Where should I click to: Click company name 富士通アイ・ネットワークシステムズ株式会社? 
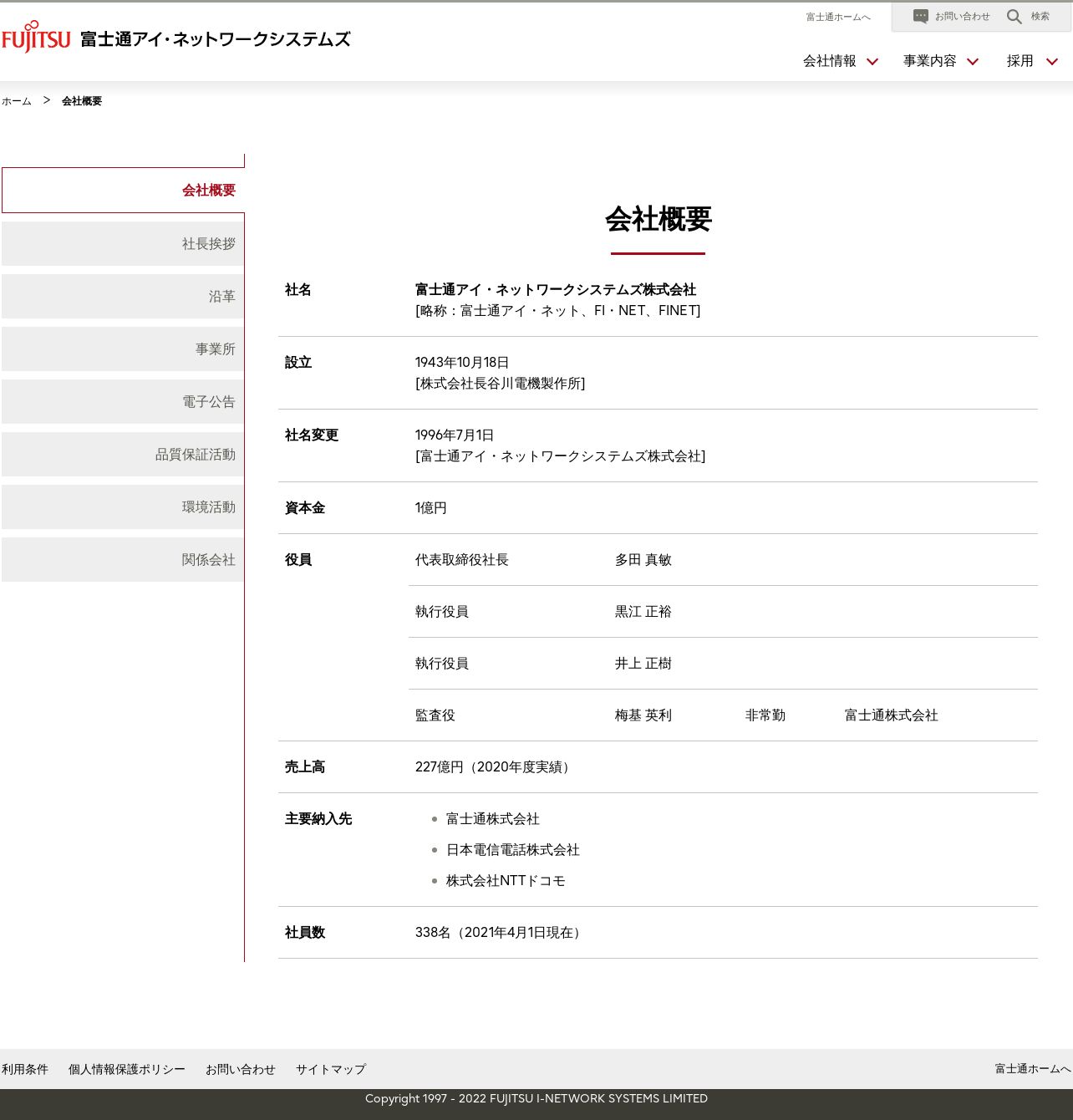click(556, 290)
